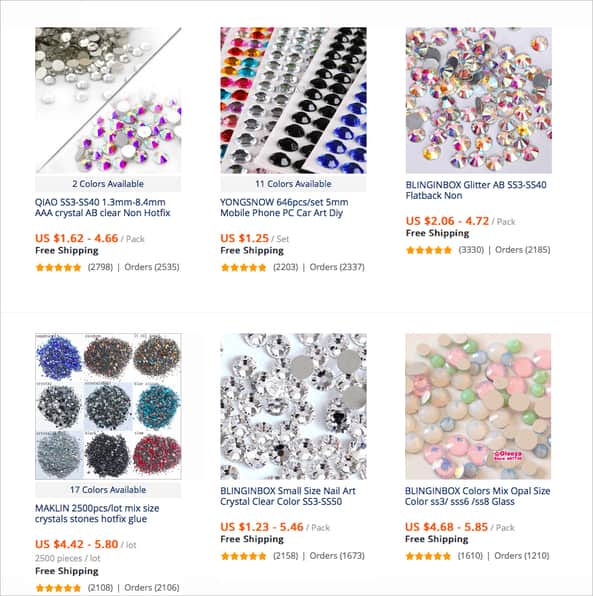Show the 2 Colors Available options
Screen dimensions: 593x596
(x=108, y=184)
